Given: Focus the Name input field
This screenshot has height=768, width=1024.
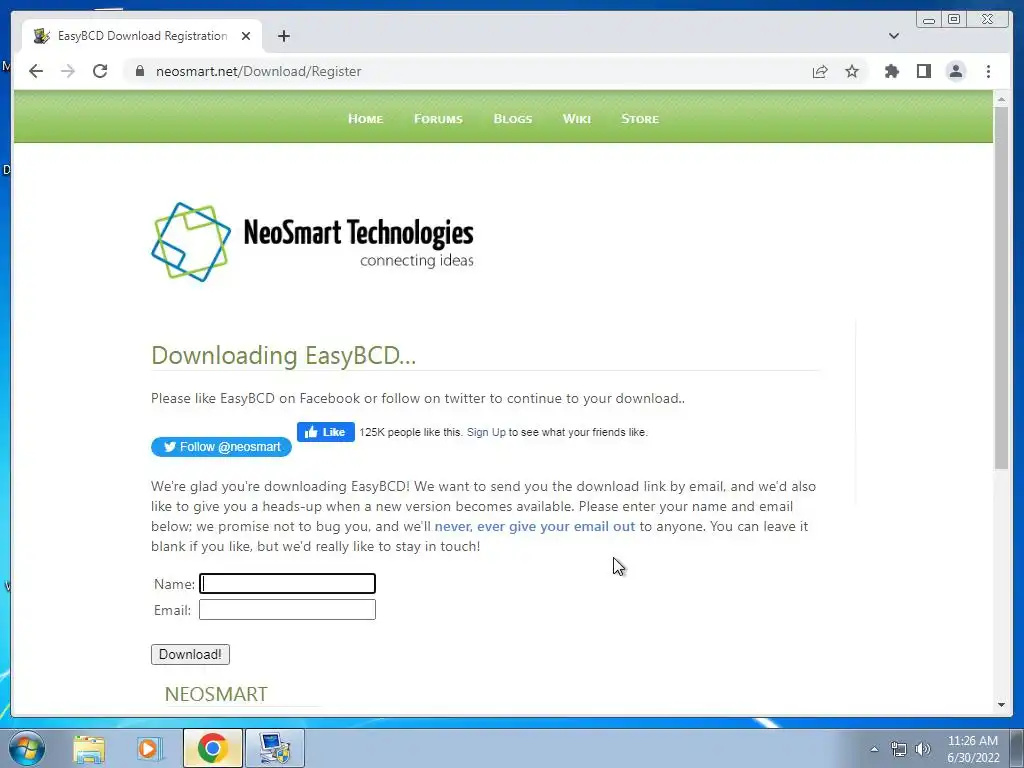Looking at the screenshot, I should [287, 583].
